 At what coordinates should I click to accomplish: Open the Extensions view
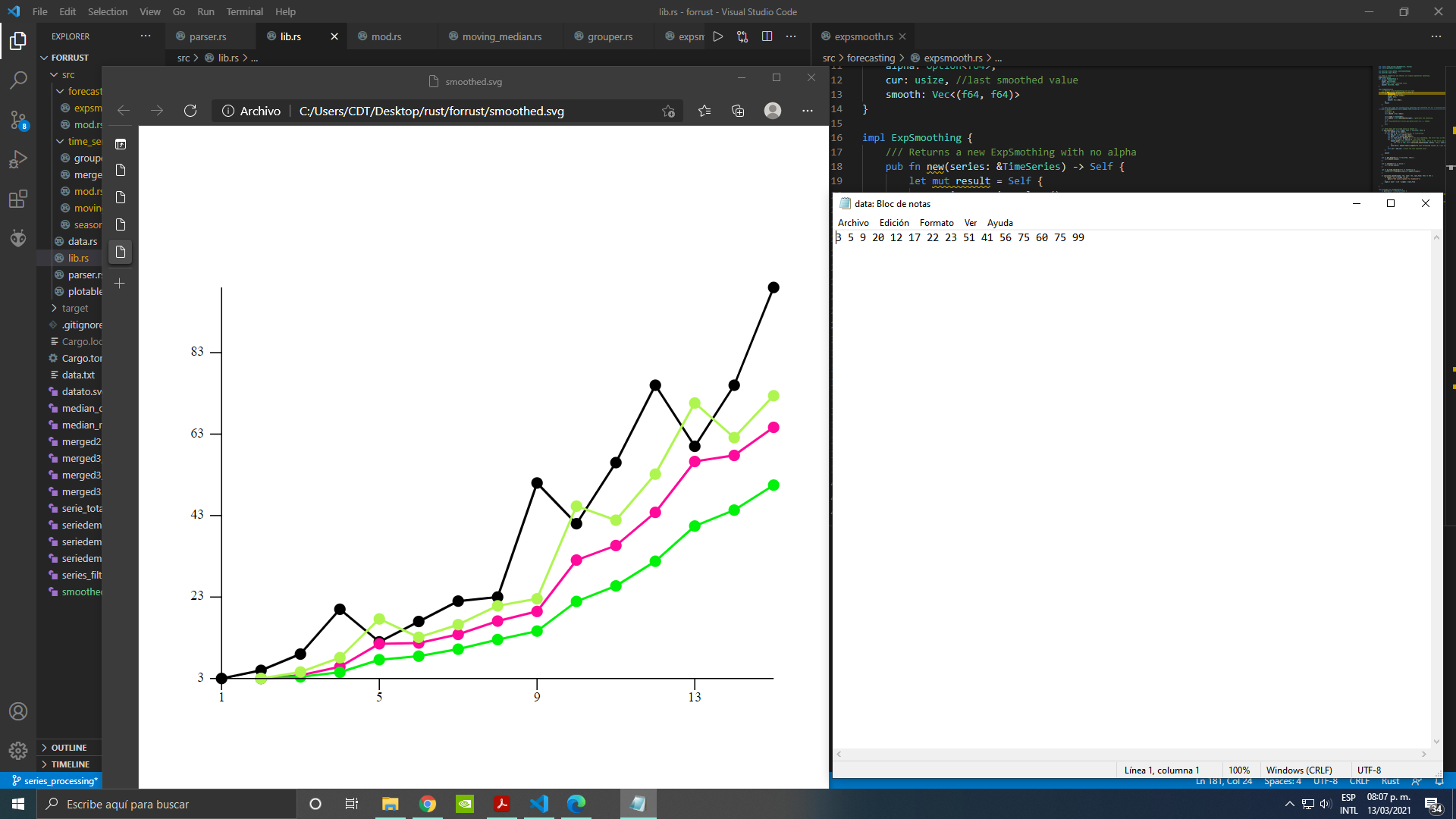click(18, 199)
